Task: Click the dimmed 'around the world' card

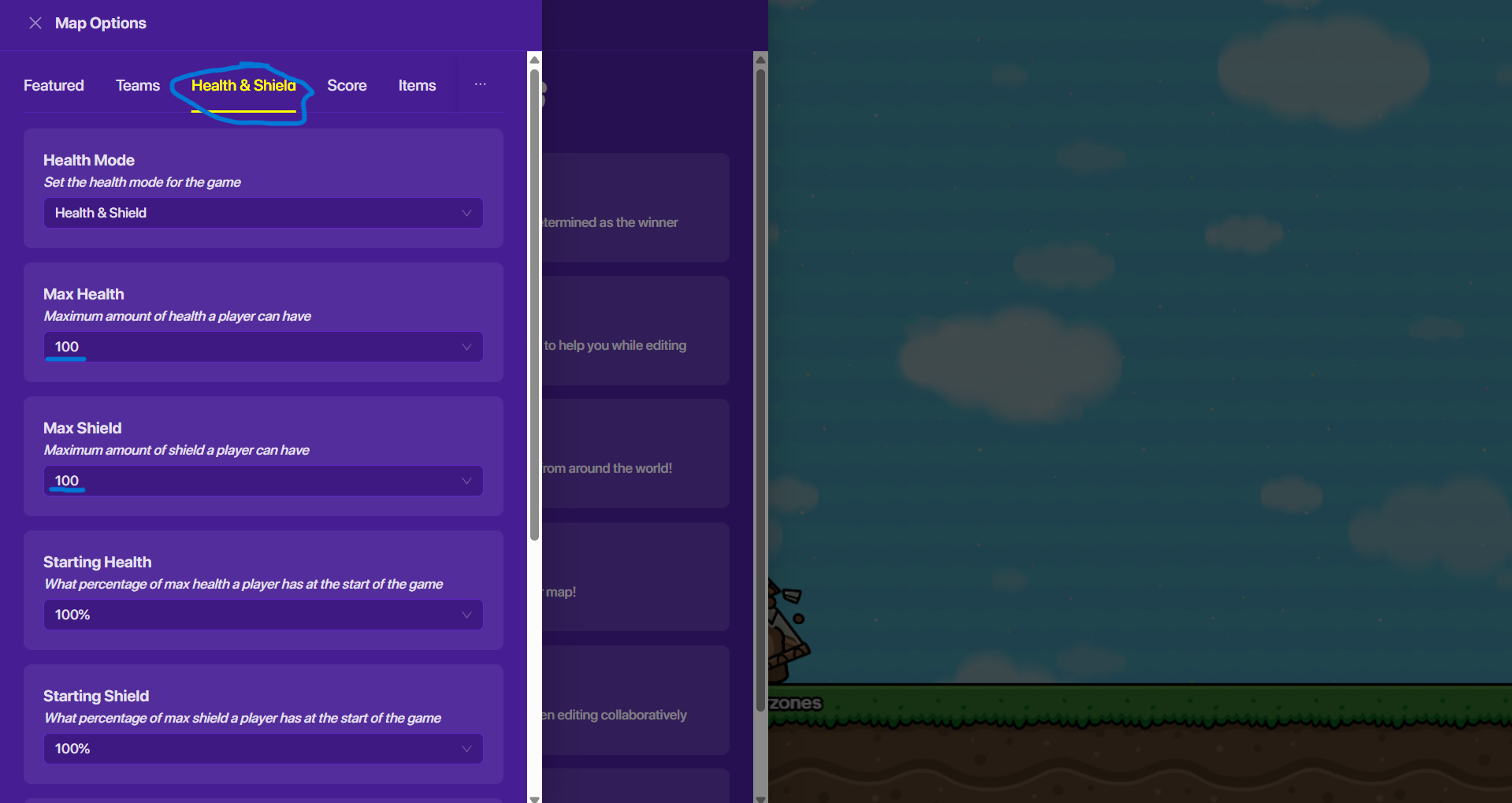Action: [635, 454]
